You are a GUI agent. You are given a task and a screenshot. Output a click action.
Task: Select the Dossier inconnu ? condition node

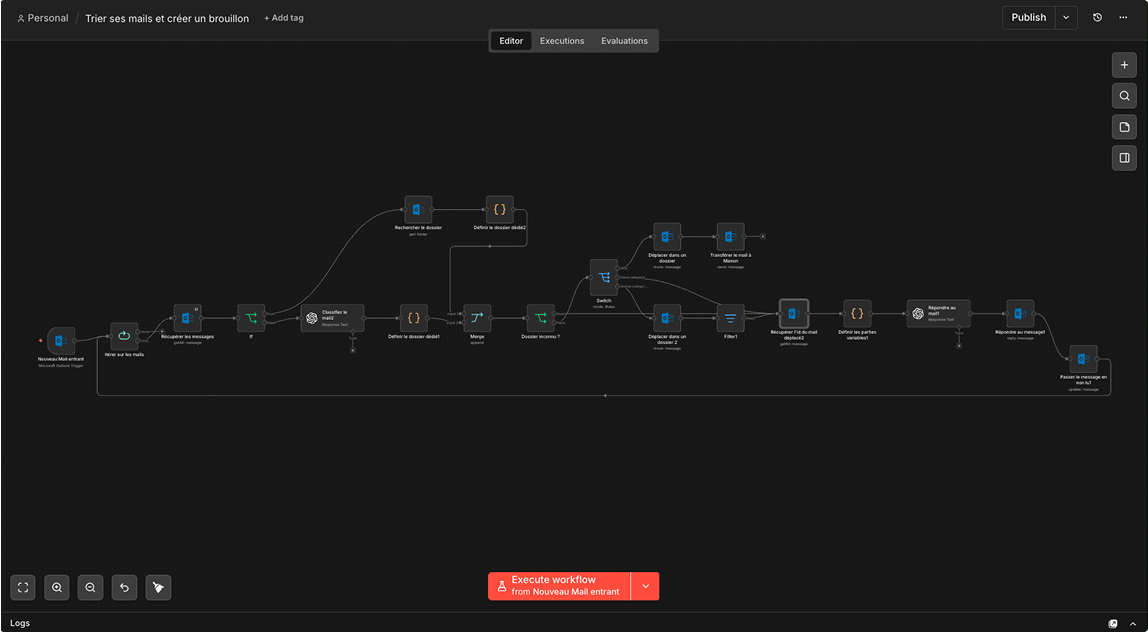(540, 319)
